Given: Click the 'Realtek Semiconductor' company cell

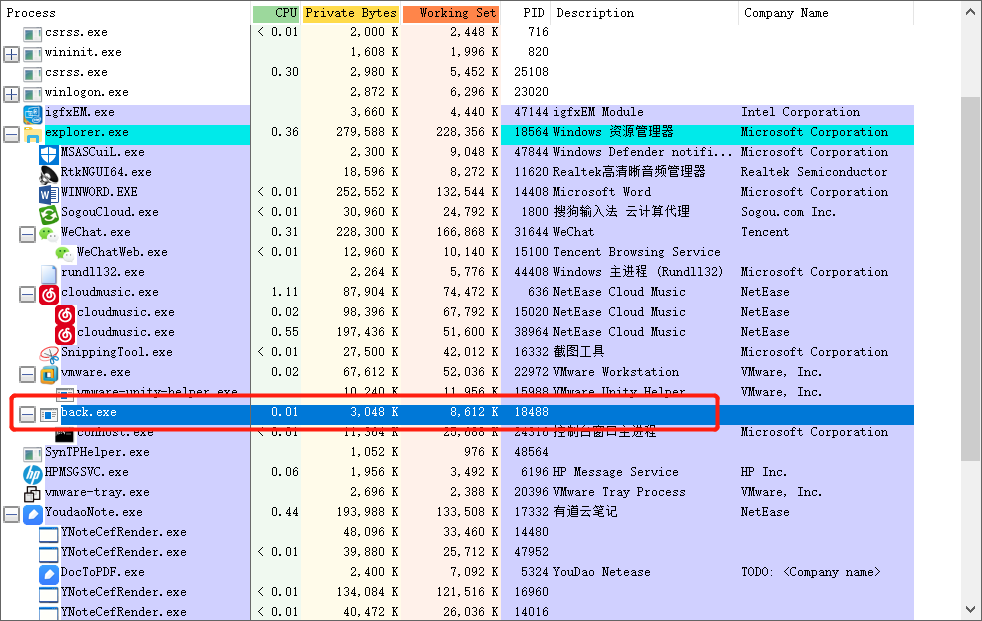Looking at the screenshot, I should 814,172.
